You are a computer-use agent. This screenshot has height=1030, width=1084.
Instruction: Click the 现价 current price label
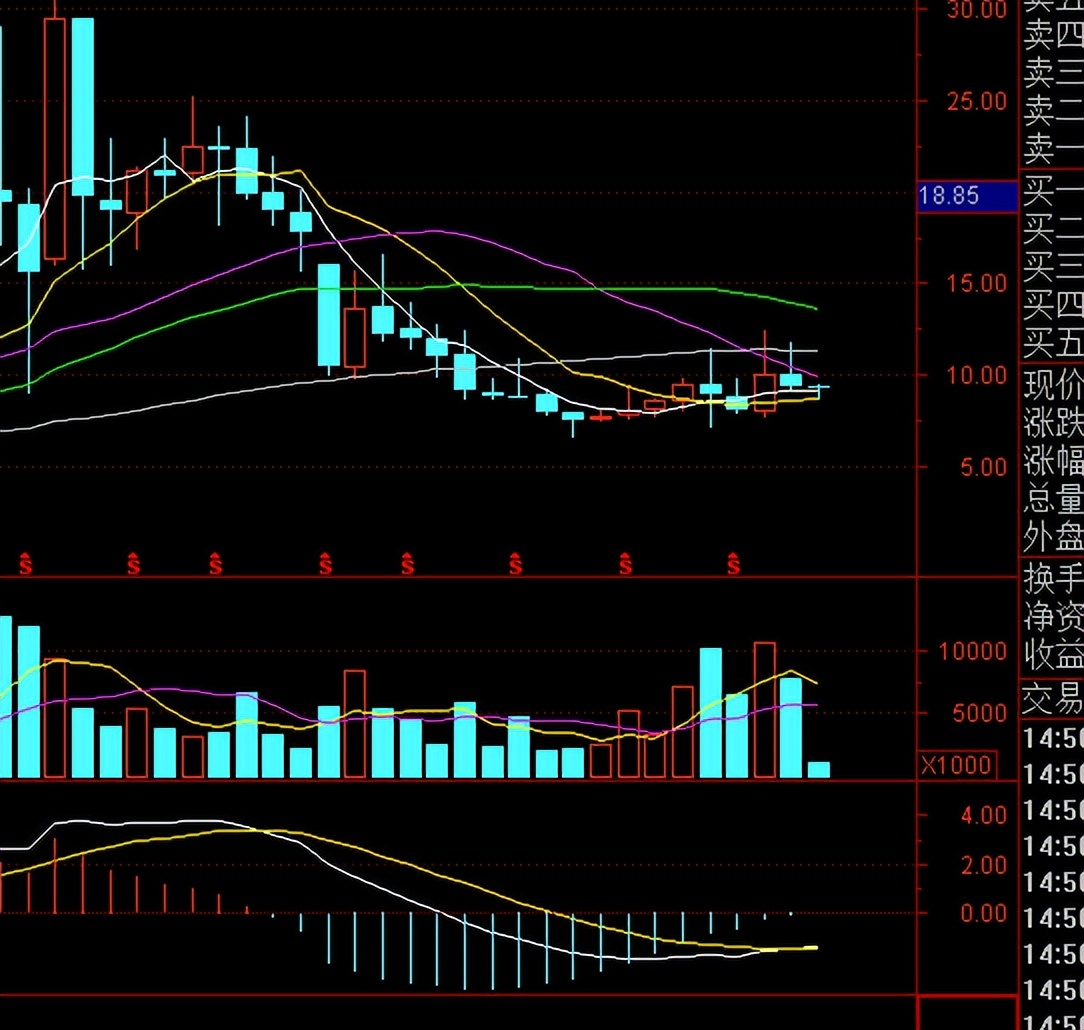(1052, 385)
